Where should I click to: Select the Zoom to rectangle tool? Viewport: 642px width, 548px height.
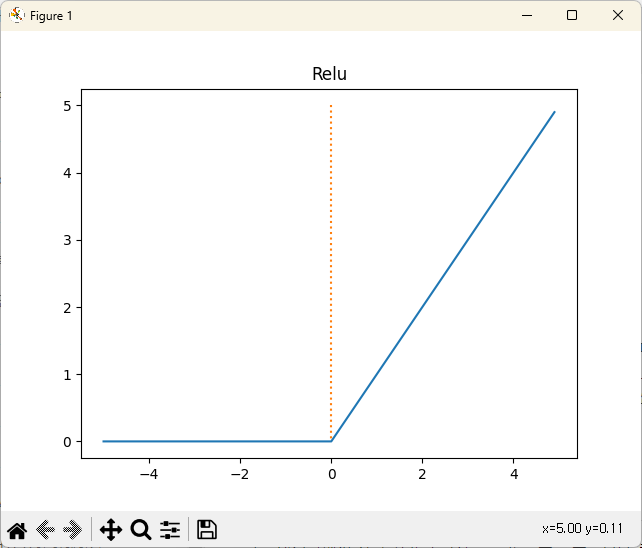[141, 530]
